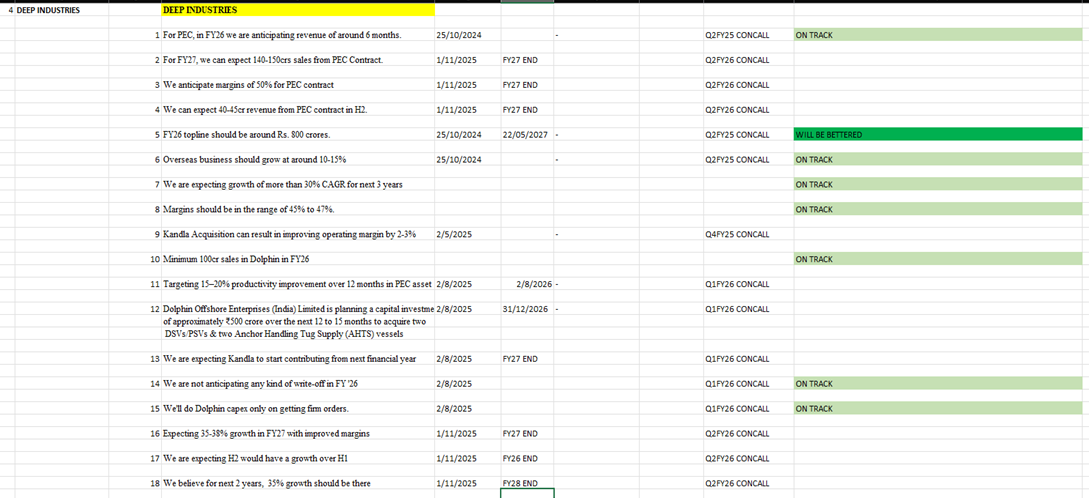Image resolution: width=1089 pixels, height=498 pixels.
Task: Click the "FY28 END" cell
Action: pos(521,484)
